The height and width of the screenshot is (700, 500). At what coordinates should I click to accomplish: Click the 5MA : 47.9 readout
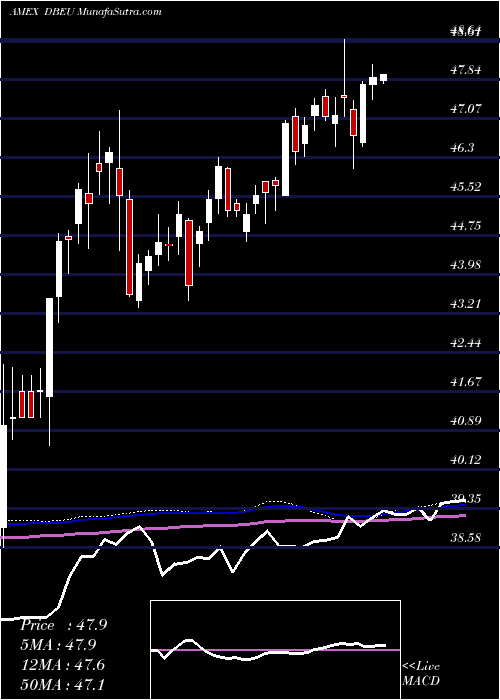(58, 645)
